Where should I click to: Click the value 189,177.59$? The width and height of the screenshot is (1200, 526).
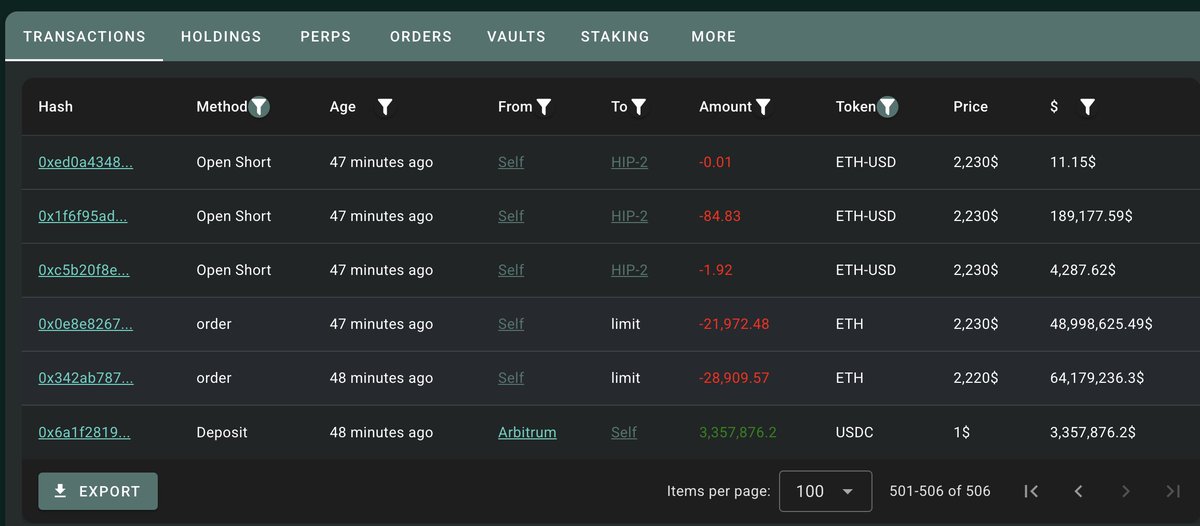click(x=1091, y=216)
